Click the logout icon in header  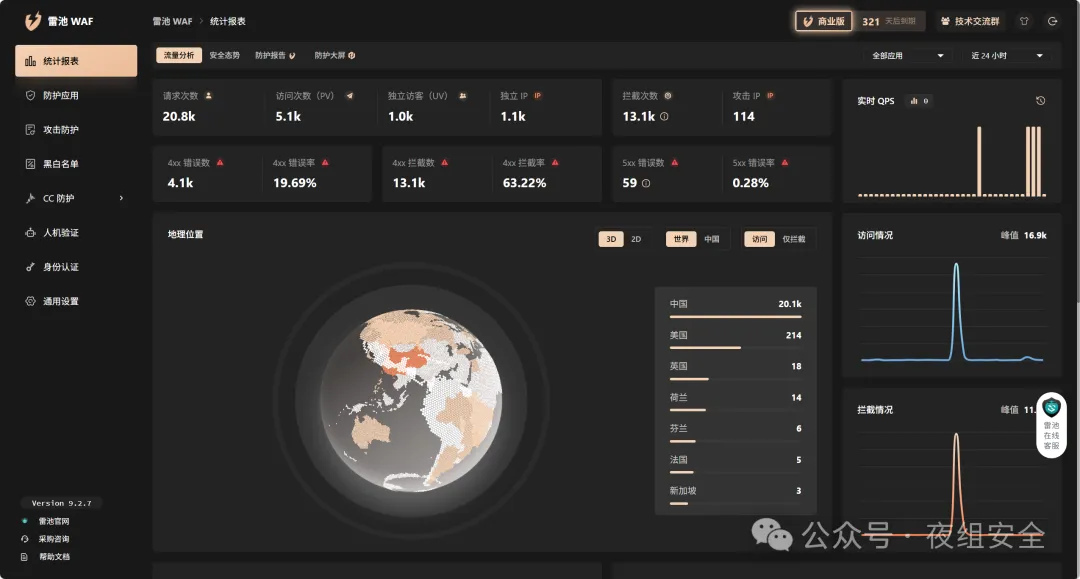pos(1052,21)
